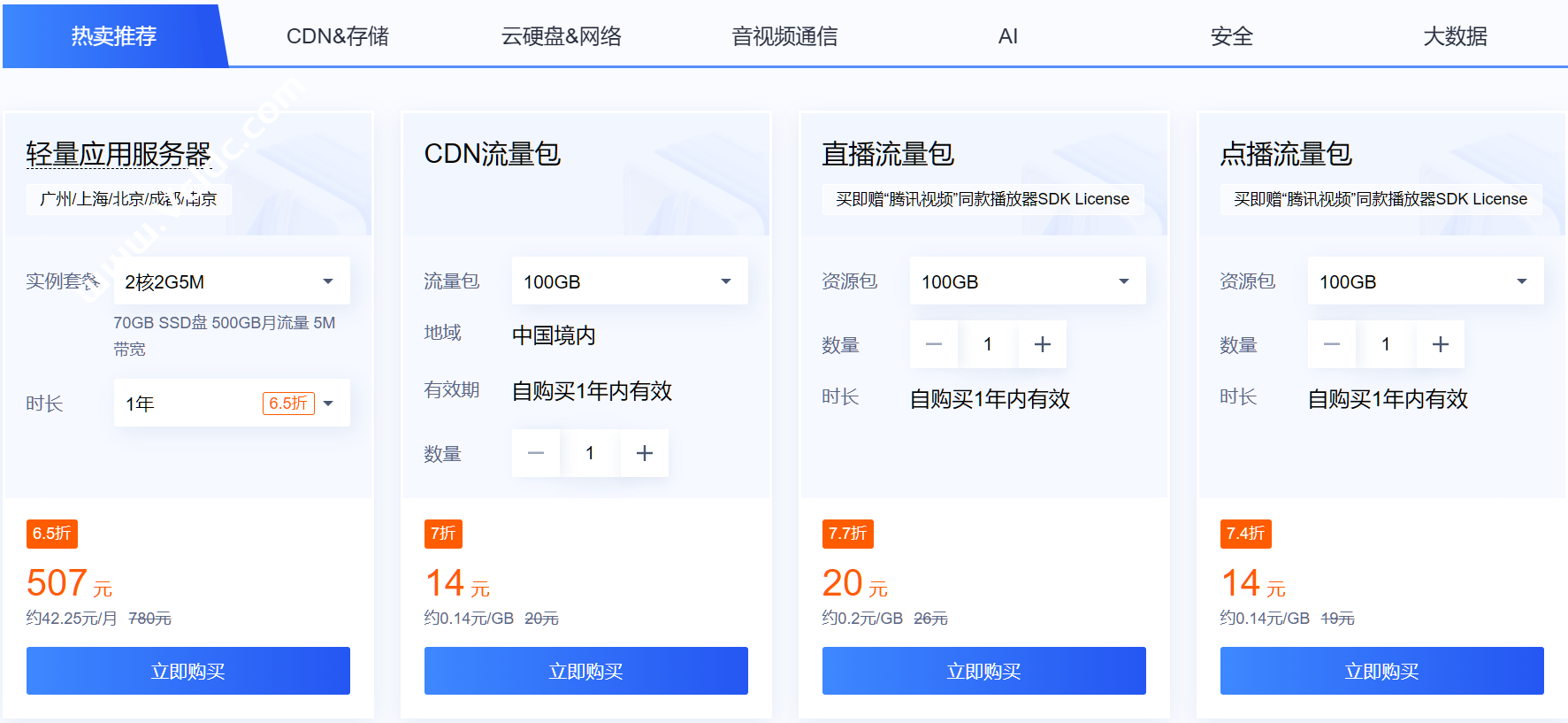Click the 中国境内 region value
Screen dimensions: 1568x723
point(554,335)
